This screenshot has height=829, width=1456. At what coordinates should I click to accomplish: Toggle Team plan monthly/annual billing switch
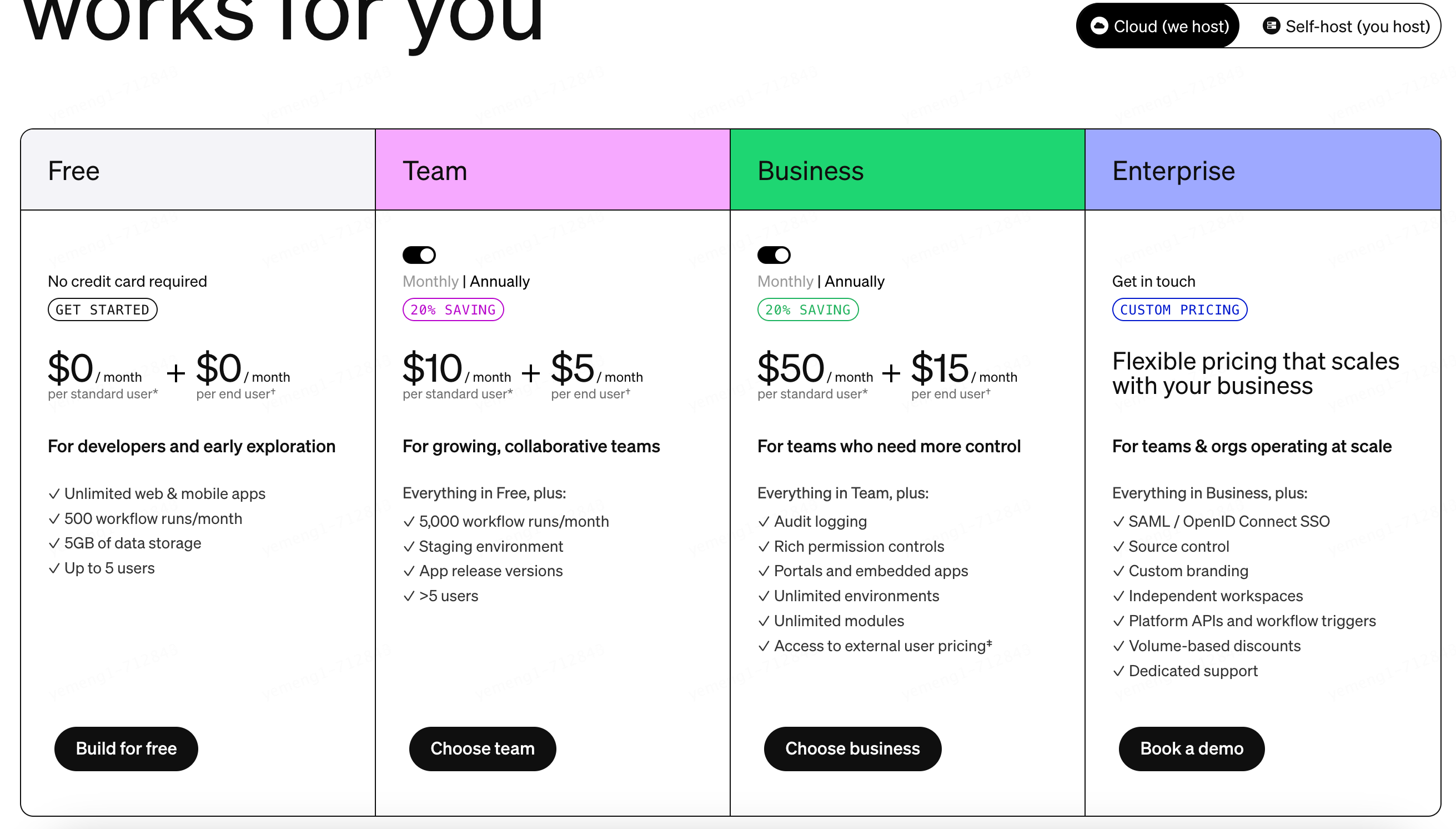click(419, 255)
